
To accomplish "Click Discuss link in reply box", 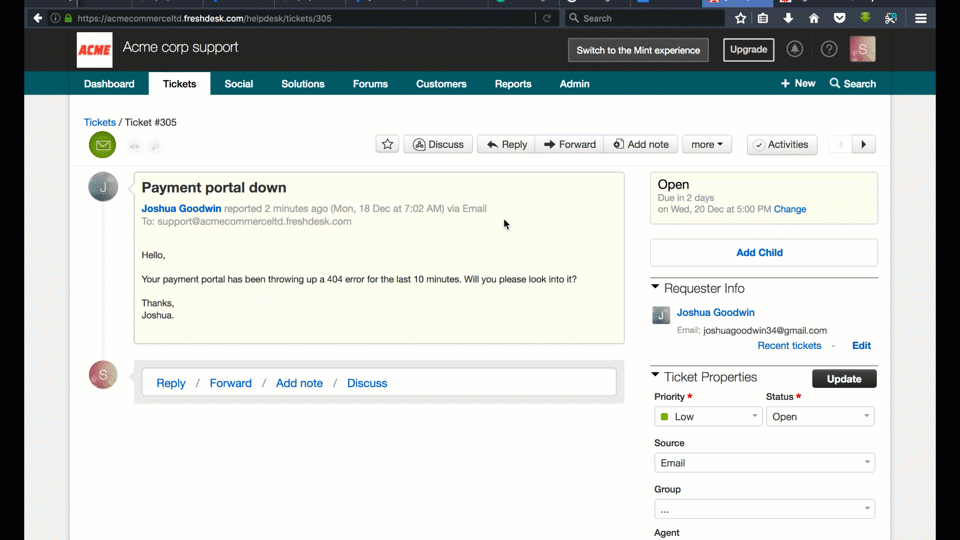I will tap(367, 383).
